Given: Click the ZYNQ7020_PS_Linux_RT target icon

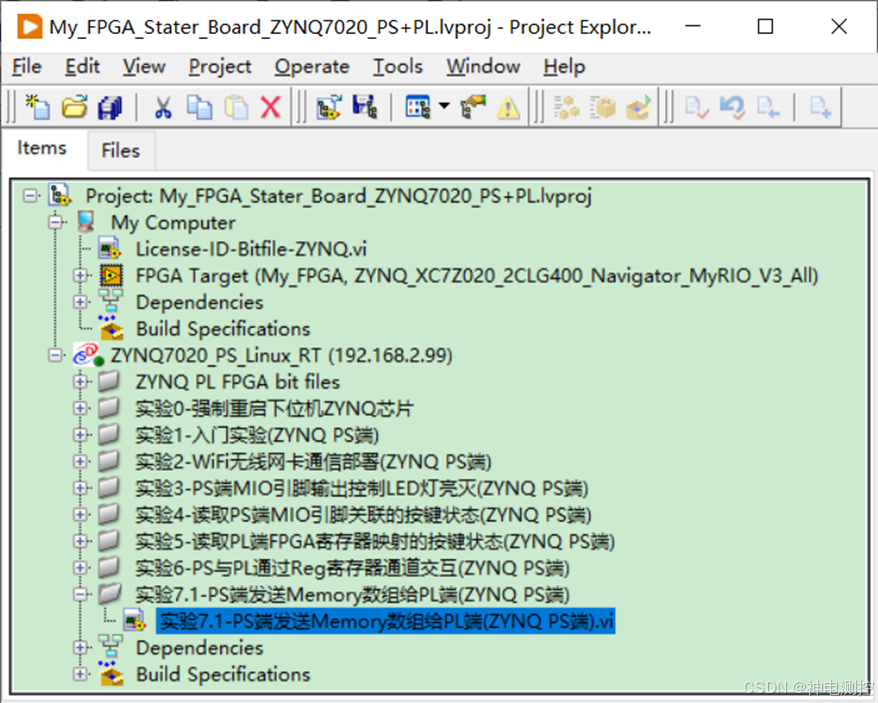Looking at the screenshot, I should [88, 355].
